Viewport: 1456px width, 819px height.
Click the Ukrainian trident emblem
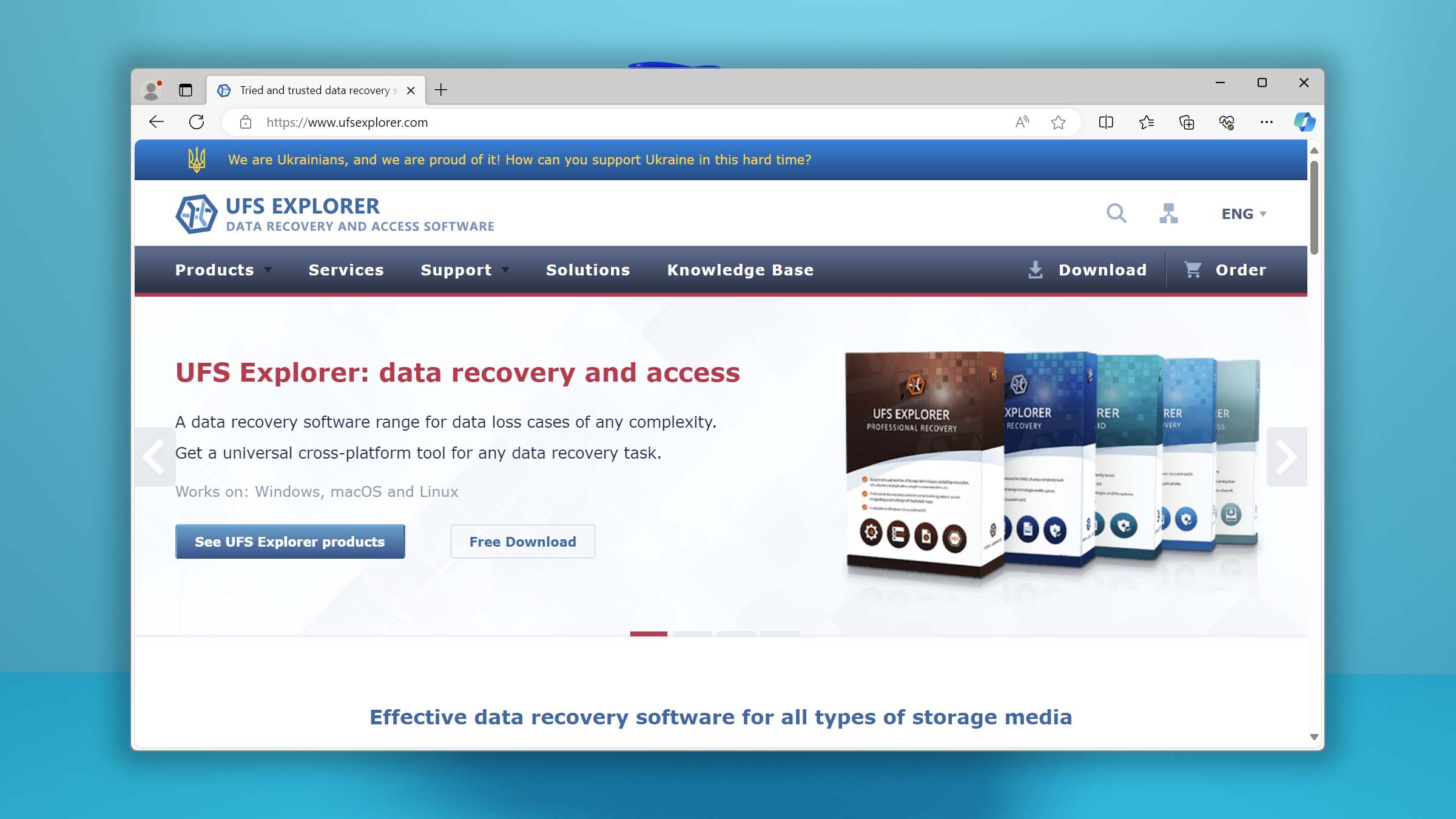point(197,160)
